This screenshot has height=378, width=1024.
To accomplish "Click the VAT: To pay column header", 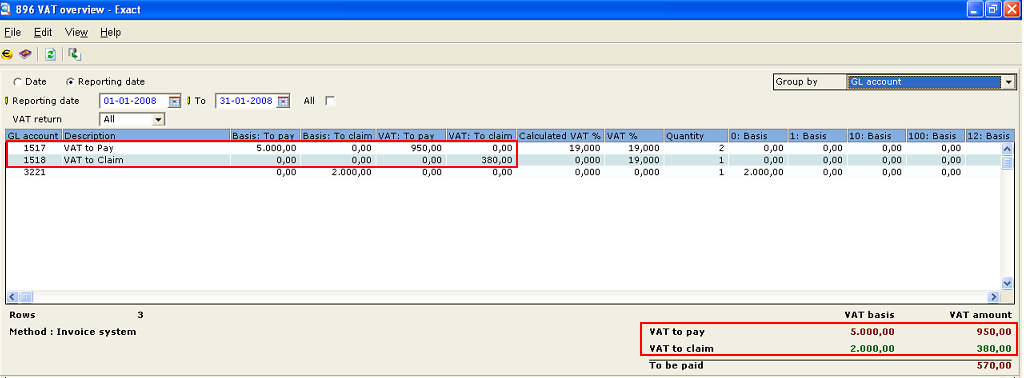I will click(x=411, y=136).
